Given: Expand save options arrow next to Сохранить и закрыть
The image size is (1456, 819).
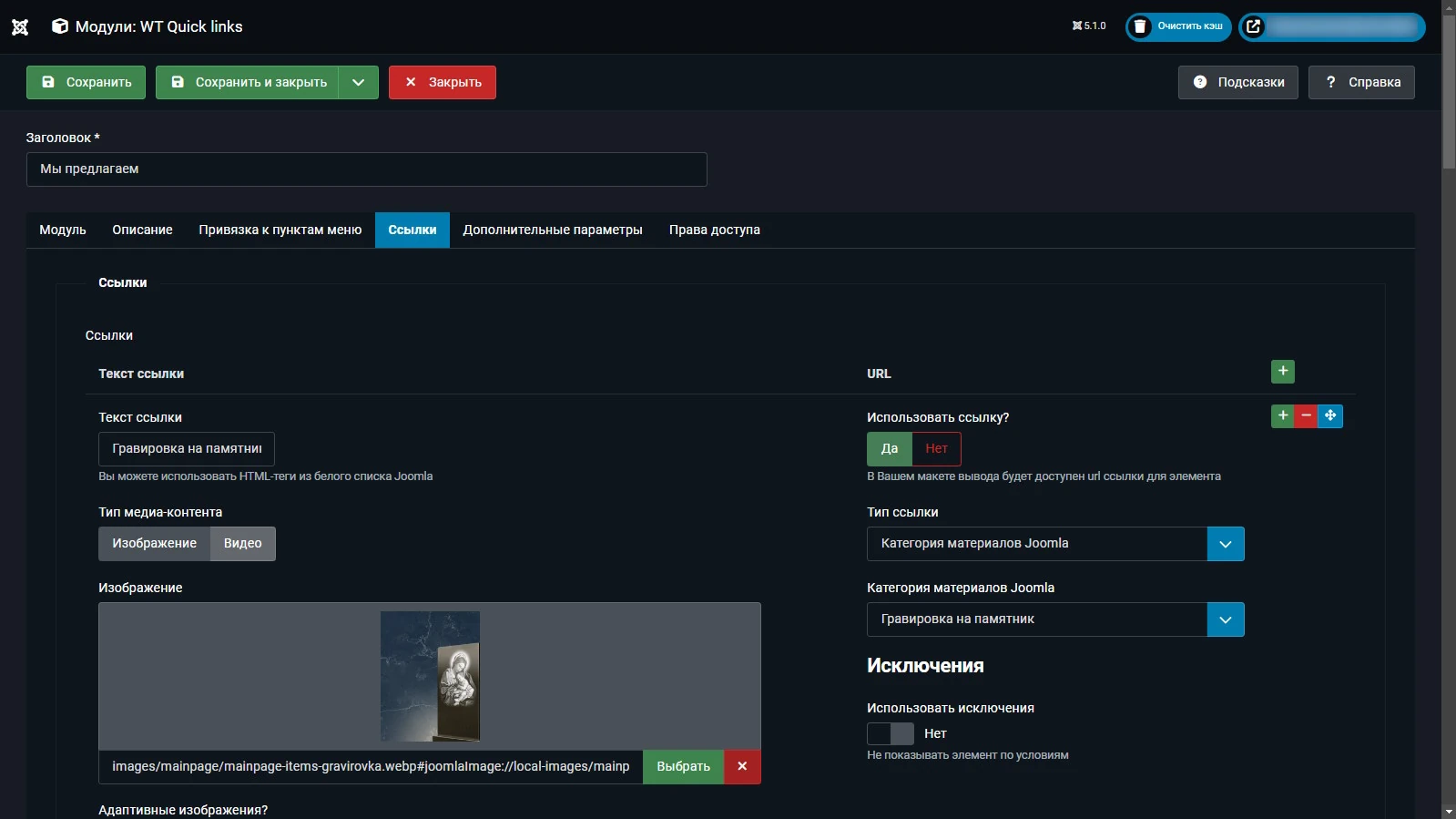Looking at the screenshot, I should [359, 83].
